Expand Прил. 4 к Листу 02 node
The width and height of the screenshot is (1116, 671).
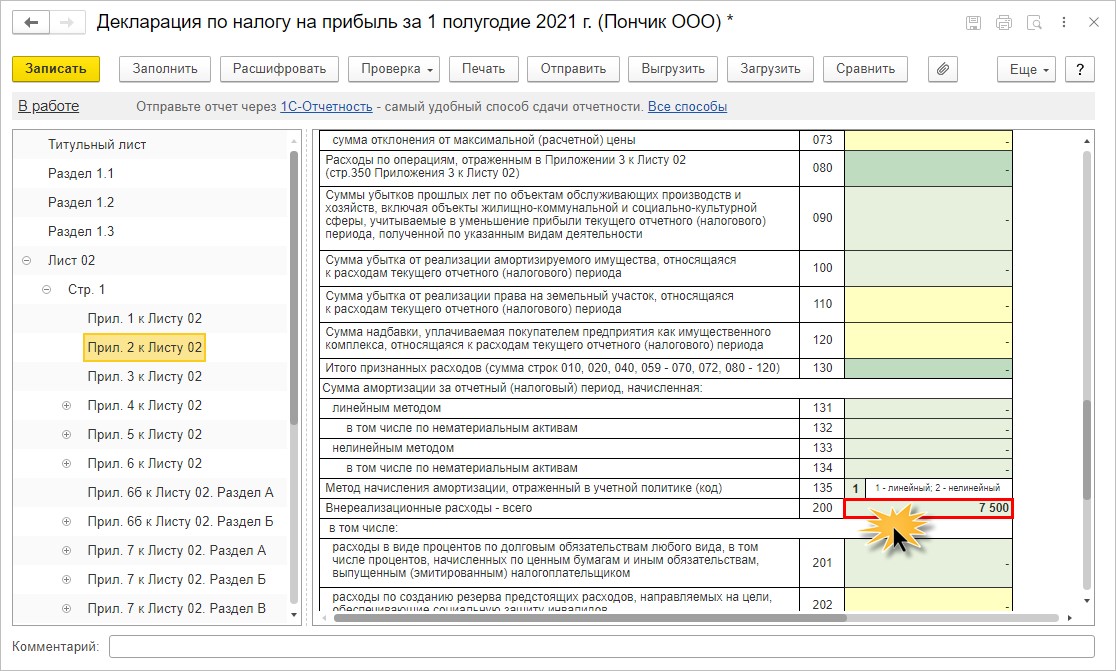[x=66, y=406]
